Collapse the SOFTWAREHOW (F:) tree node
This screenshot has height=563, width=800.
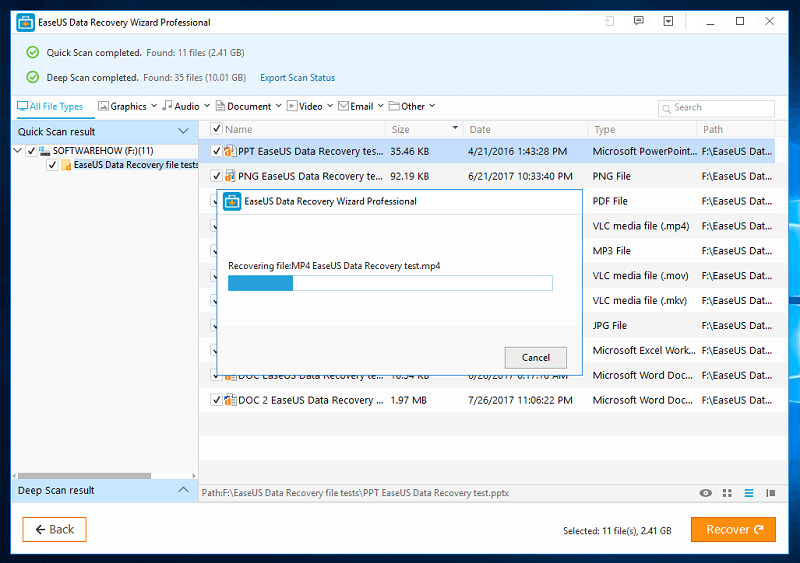(x=17, y=150)
